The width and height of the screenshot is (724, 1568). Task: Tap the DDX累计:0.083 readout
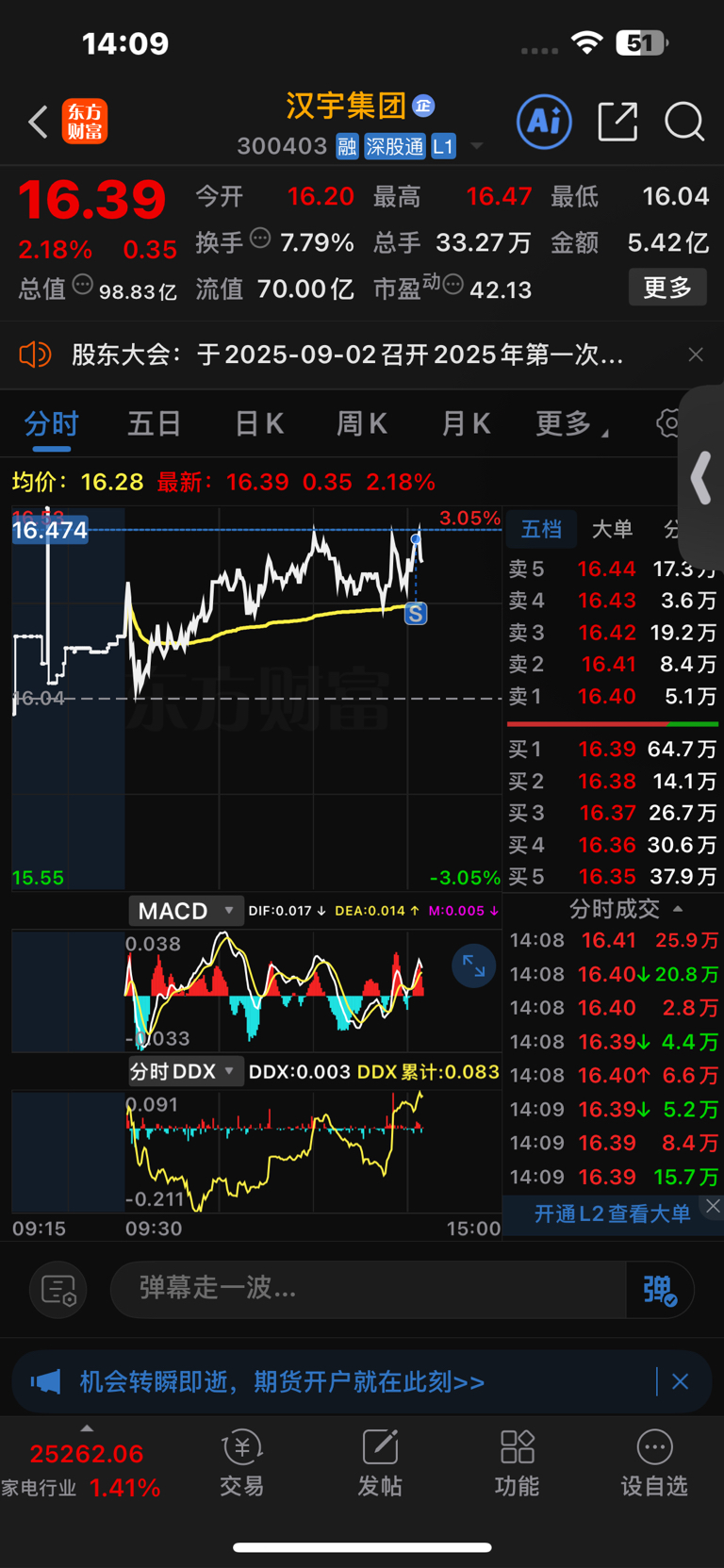[x=429, y=1072]
